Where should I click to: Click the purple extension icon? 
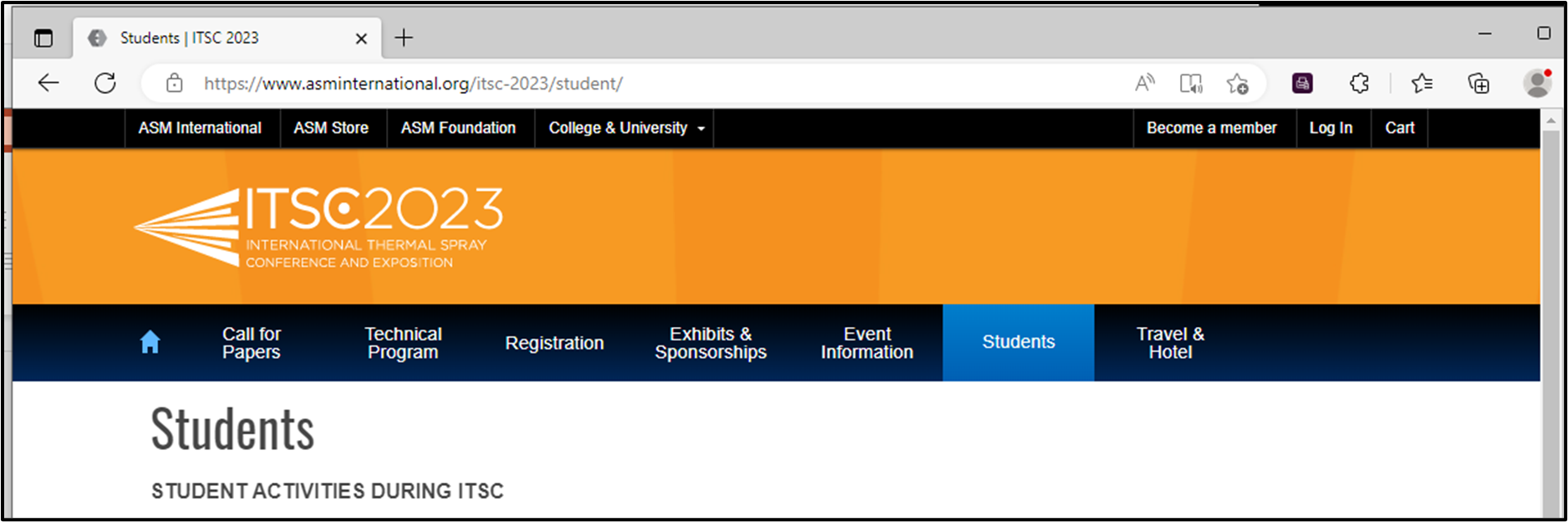tap(1302, 83)
